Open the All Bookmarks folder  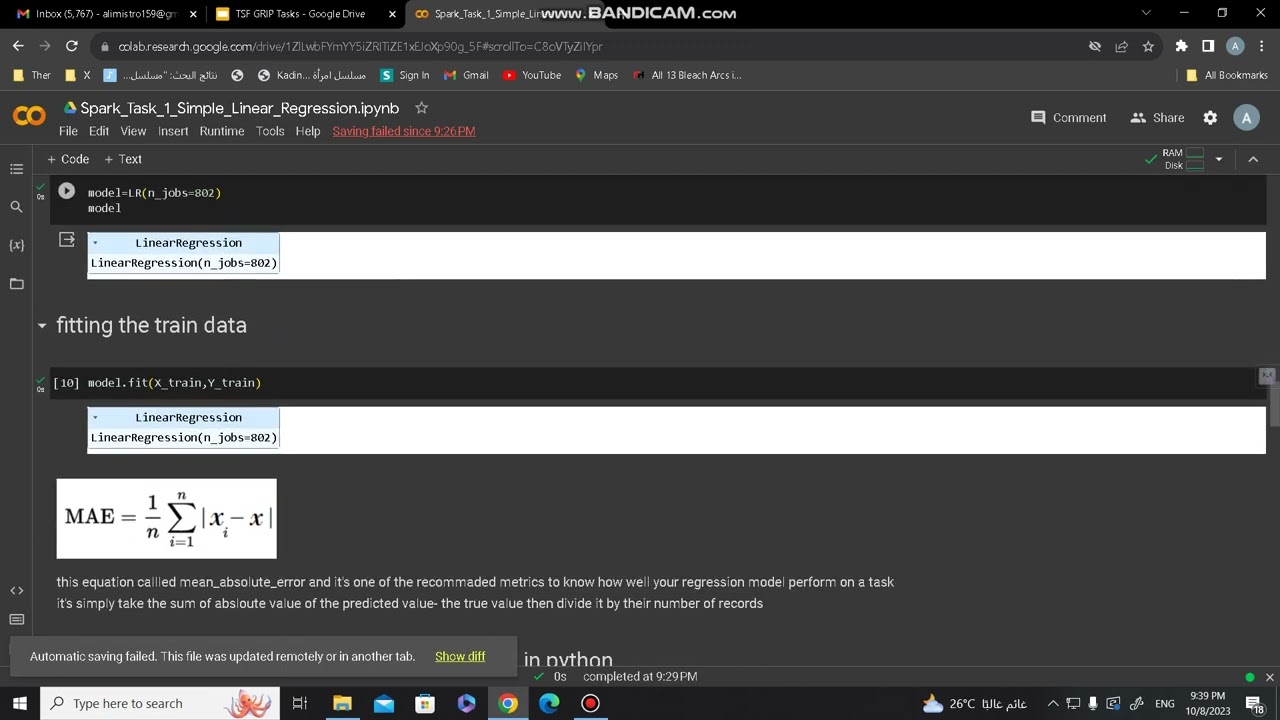coord(1226,75)
